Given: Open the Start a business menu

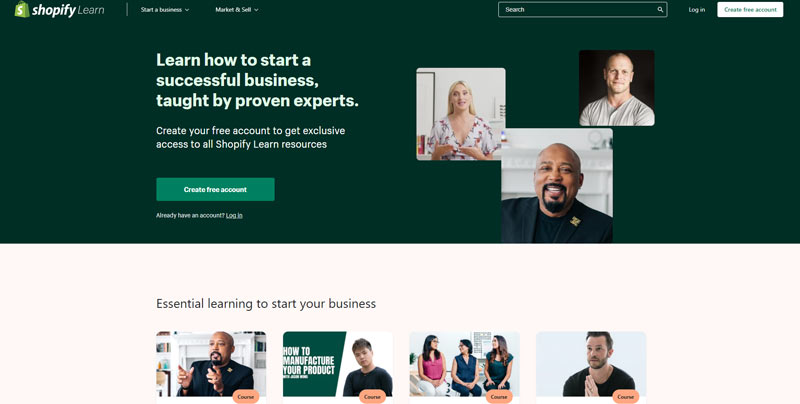Looking at the screenshot, I should pos(165,10).
